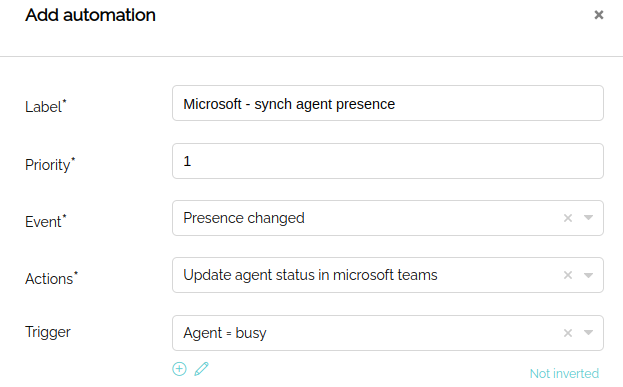
Task: Close the Add automation dialog
Action: [x=598, y=15]
